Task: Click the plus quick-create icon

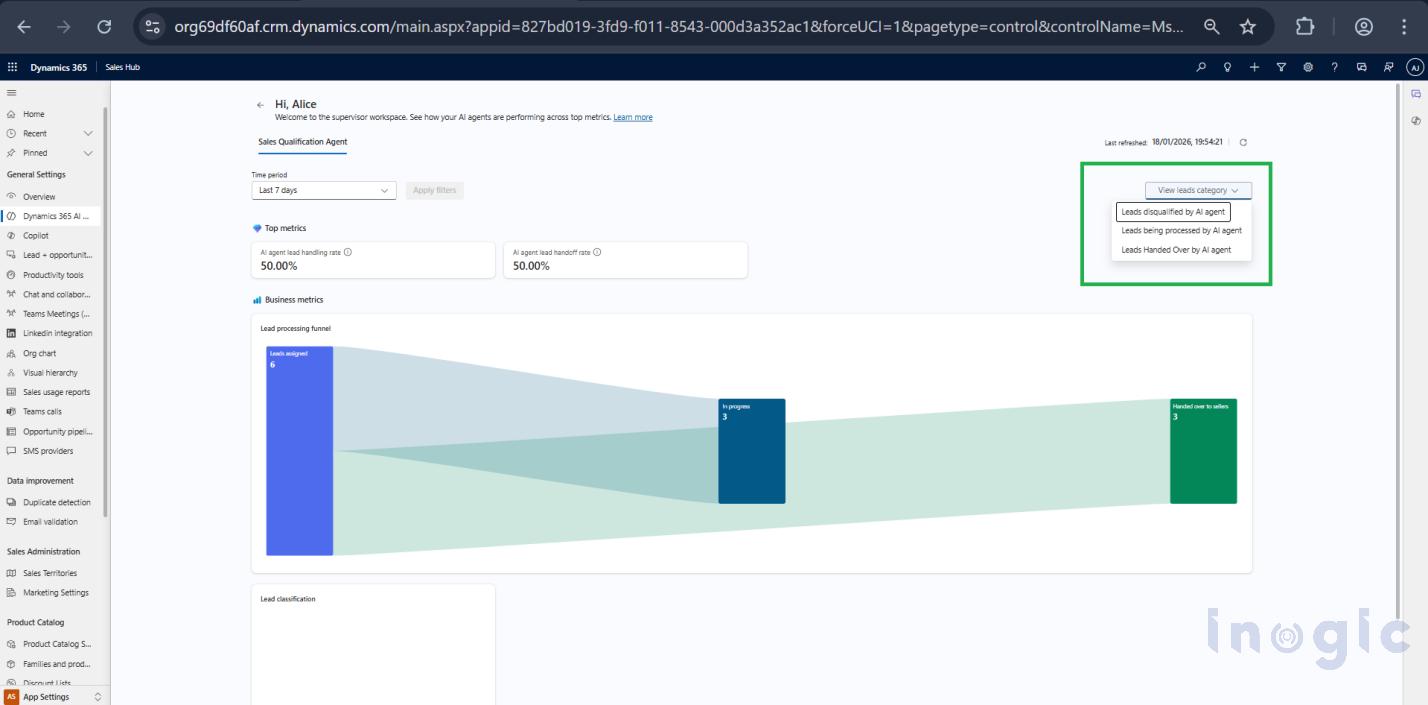Action: tap(1254, 67)
